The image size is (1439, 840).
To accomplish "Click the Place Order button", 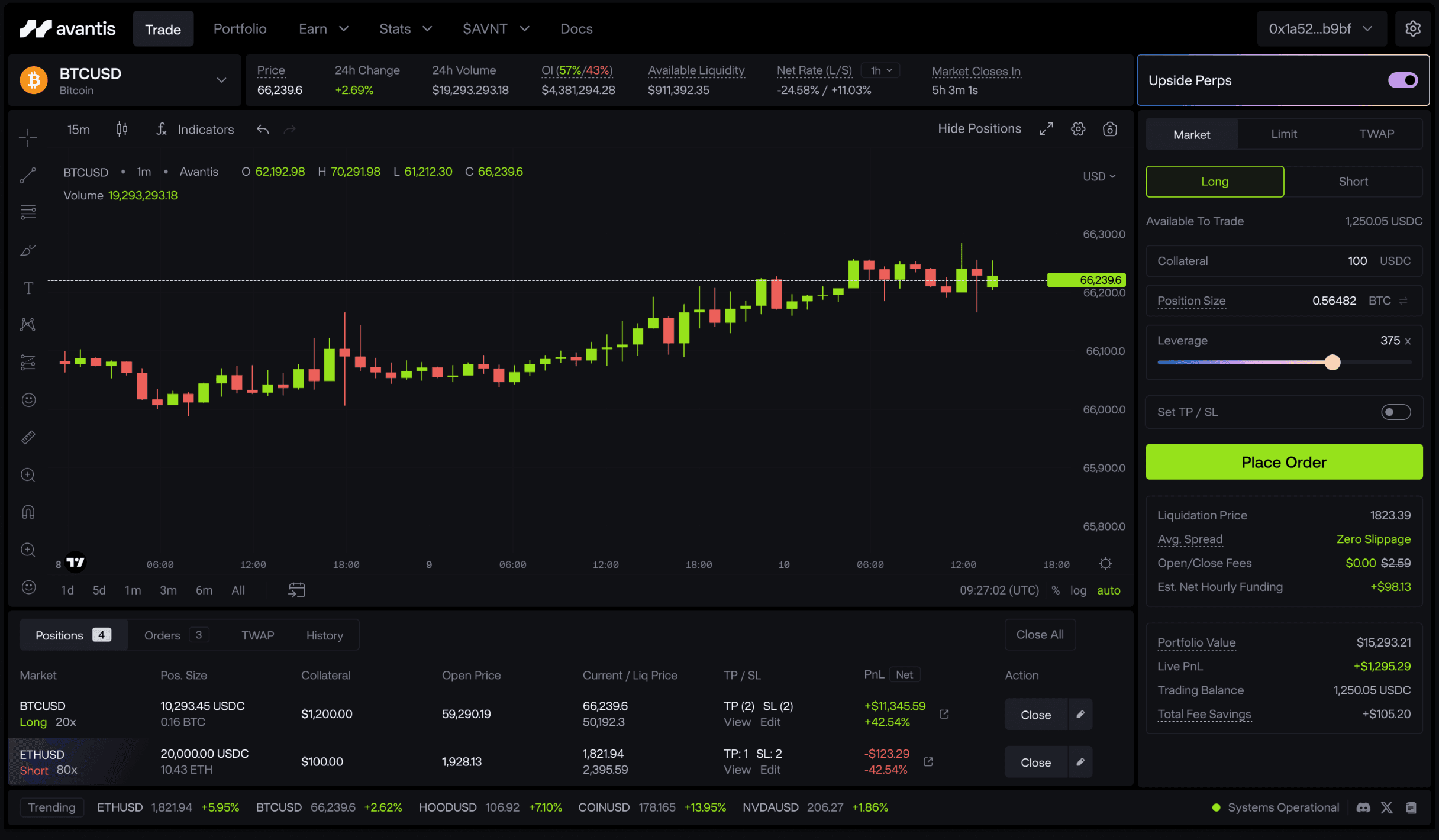I will (x=1284, y=462).
